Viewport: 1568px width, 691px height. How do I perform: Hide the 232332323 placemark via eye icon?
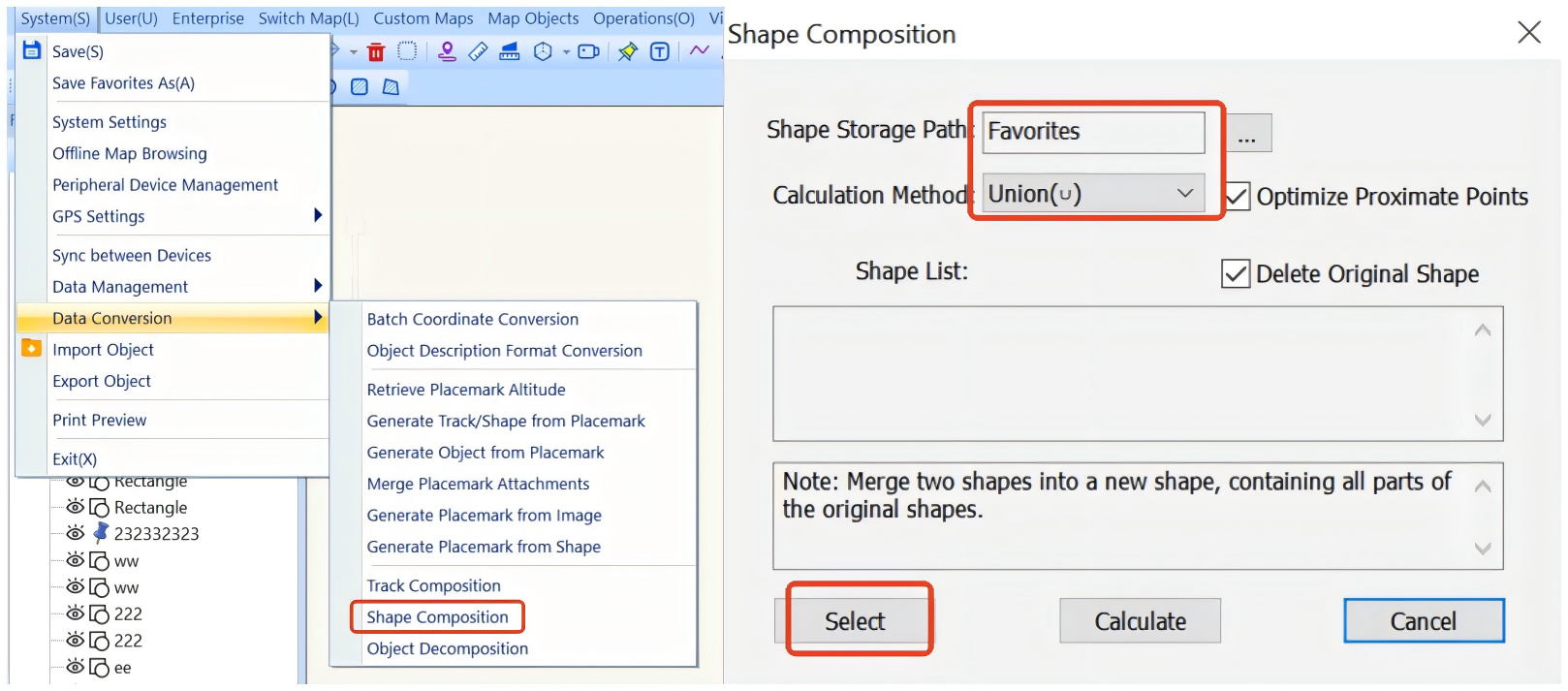coord(76,533)
